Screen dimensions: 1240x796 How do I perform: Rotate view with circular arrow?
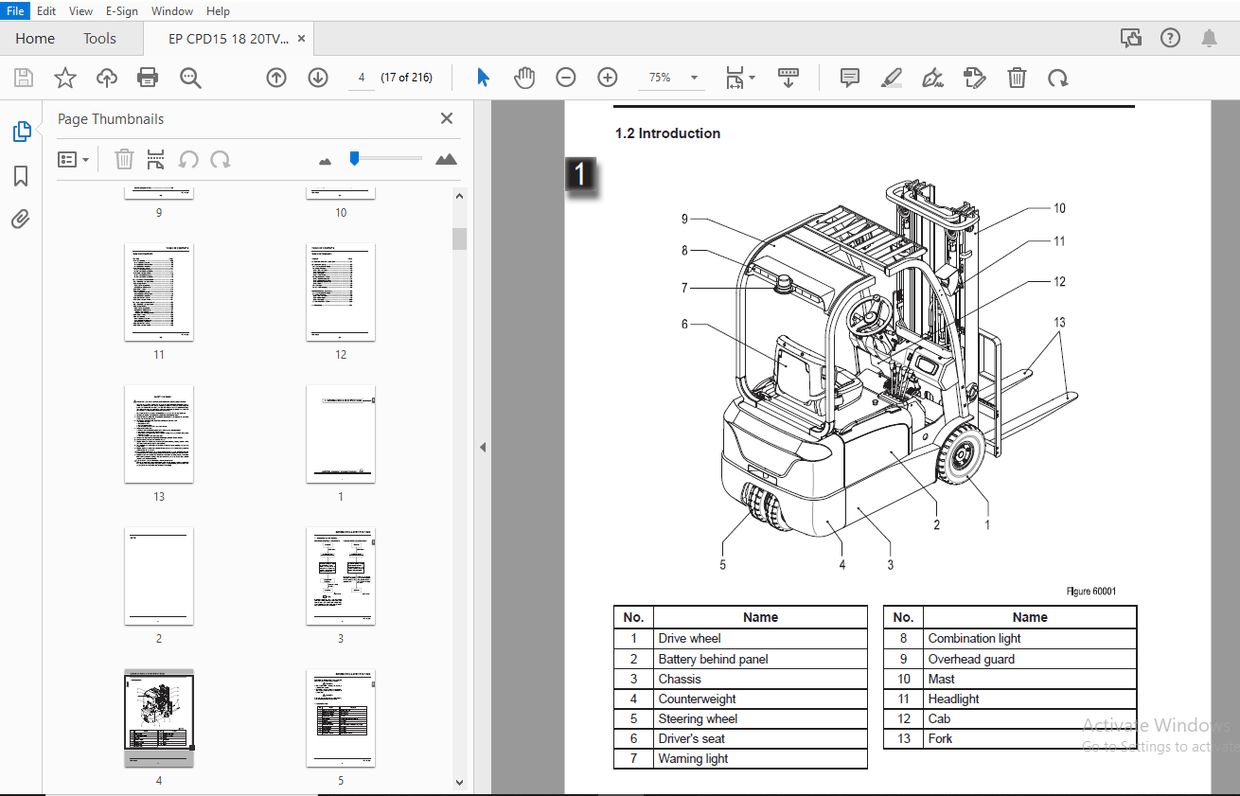point(1058,78)
